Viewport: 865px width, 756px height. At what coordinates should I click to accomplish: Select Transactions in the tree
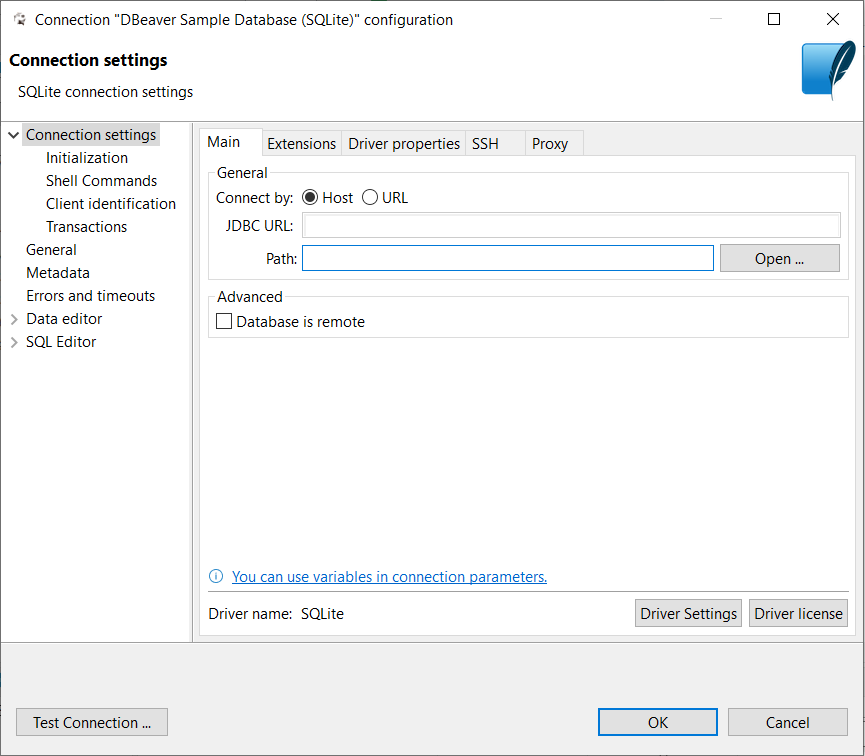pyautogui.click(x=86, y=227)
